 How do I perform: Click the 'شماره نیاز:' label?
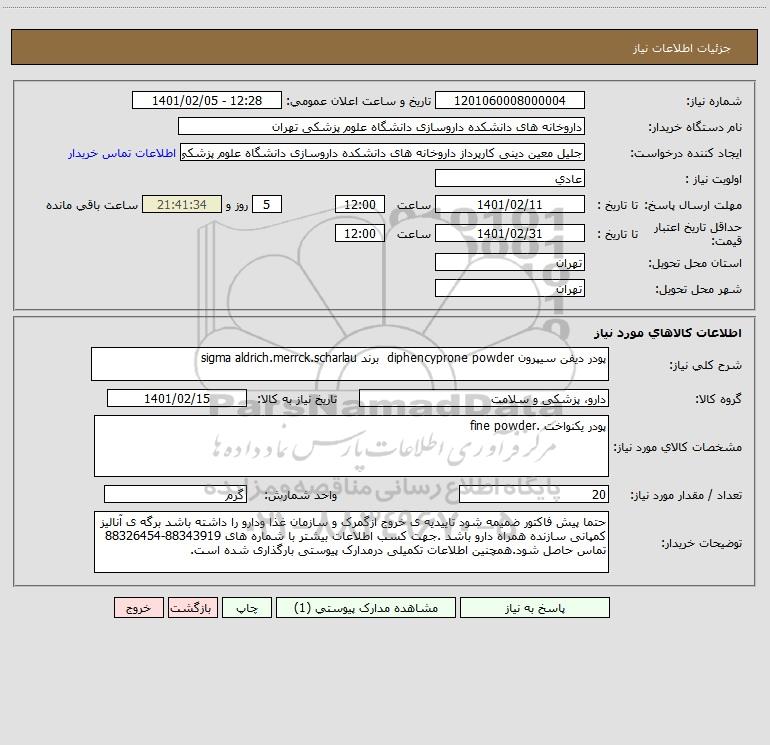click(x=714, y=101)
